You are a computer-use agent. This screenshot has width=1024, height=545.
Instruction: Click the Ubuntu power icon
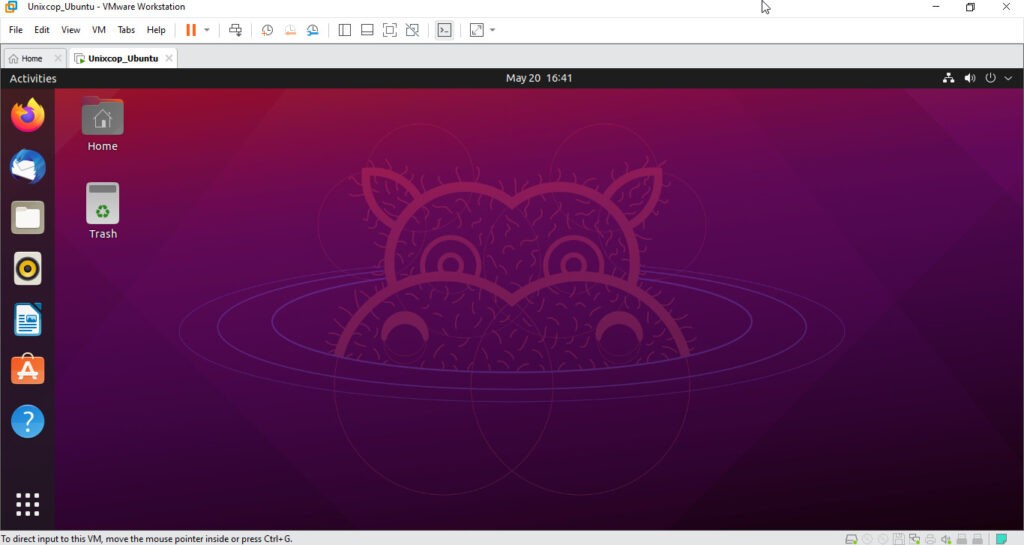pos(991,78)
